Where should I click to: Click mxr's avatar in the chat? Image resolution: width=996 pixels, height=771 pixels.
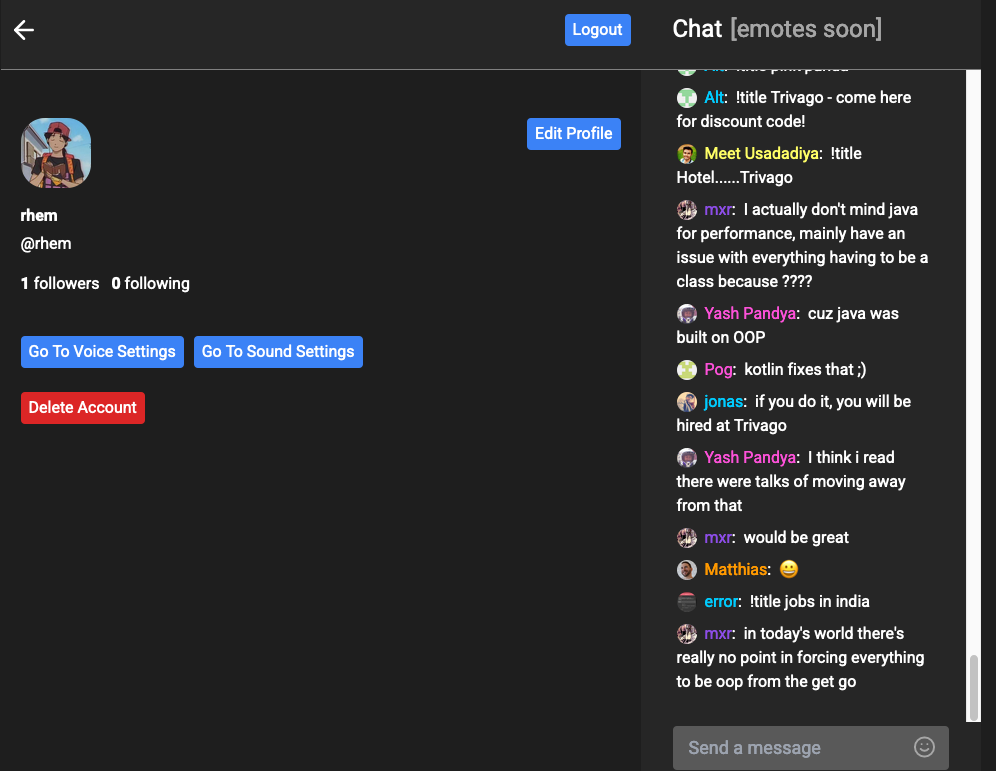pos(687,210)
